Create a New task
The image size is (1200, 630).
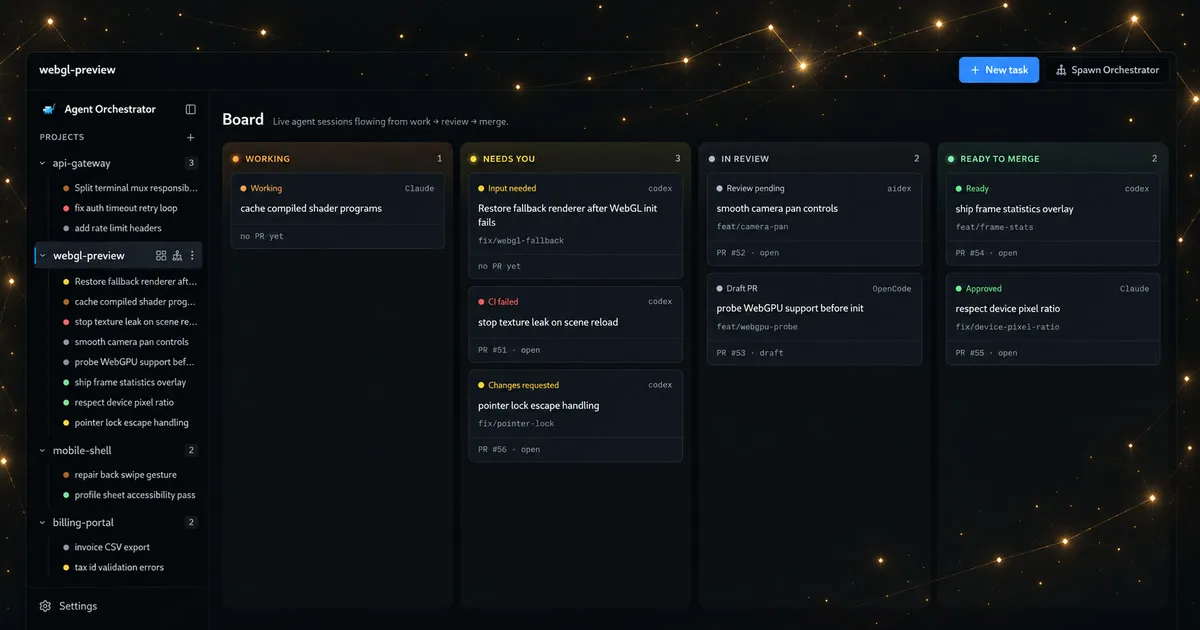999,70
